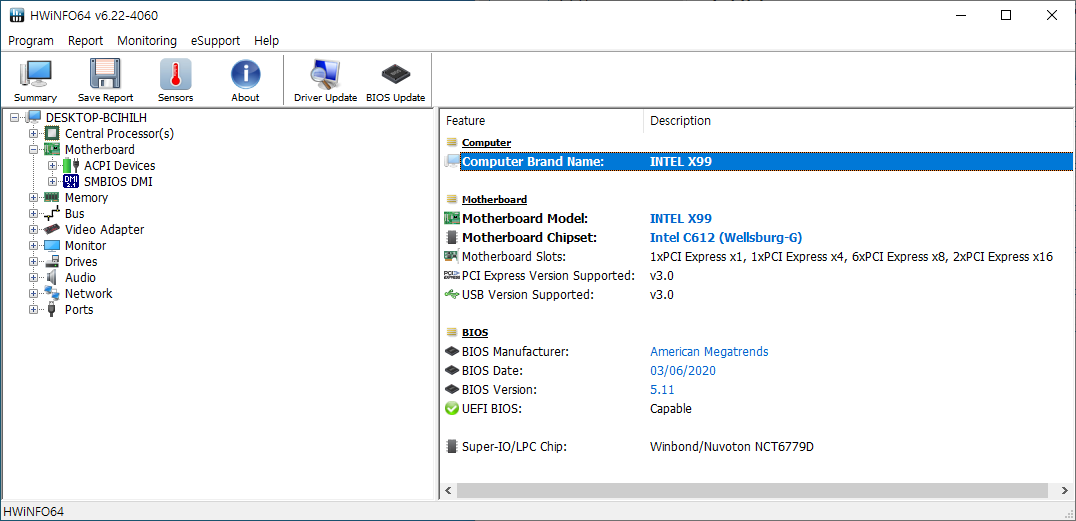Click the DESKTOP-BCIHILH computer icon
The image size is (1076, 521).
tap(34, 117)
